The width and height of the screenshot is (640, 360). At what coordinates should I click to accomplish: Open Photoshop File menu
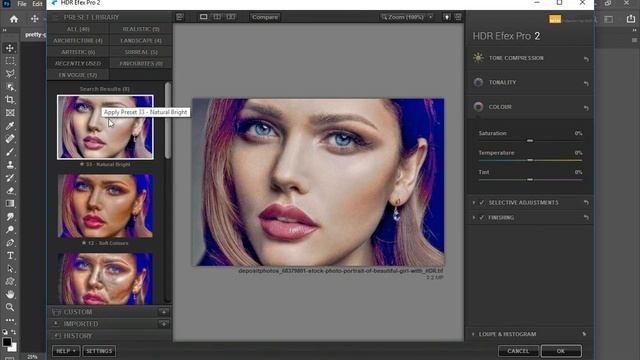(22, 4)
